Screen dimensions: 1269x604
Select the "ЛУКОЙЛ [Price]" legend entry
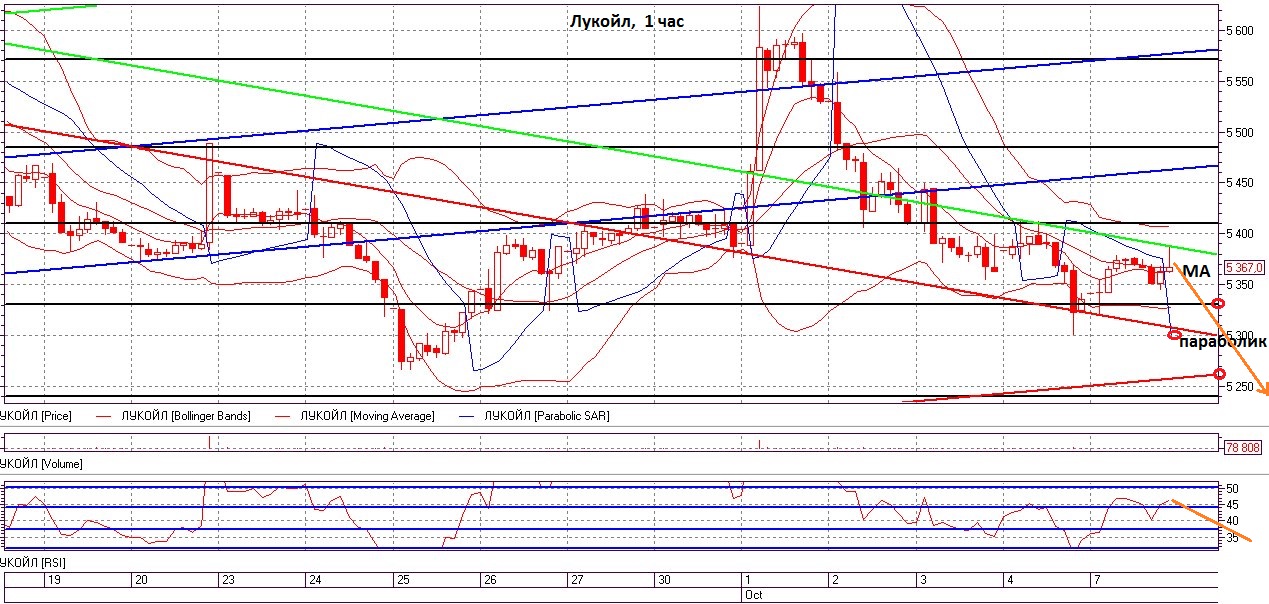click(34, 415)
